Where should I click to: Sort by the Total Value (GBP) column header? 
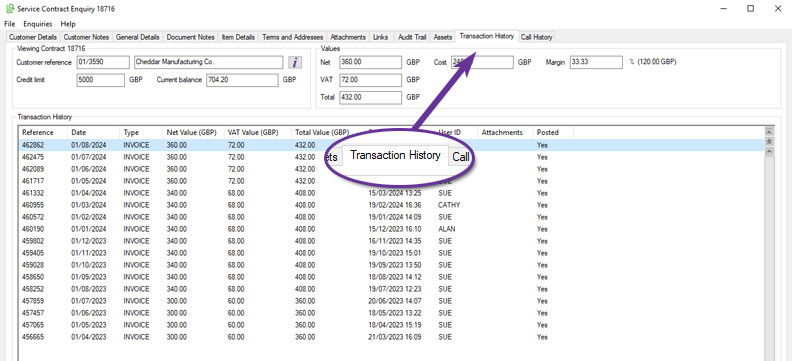327,132
